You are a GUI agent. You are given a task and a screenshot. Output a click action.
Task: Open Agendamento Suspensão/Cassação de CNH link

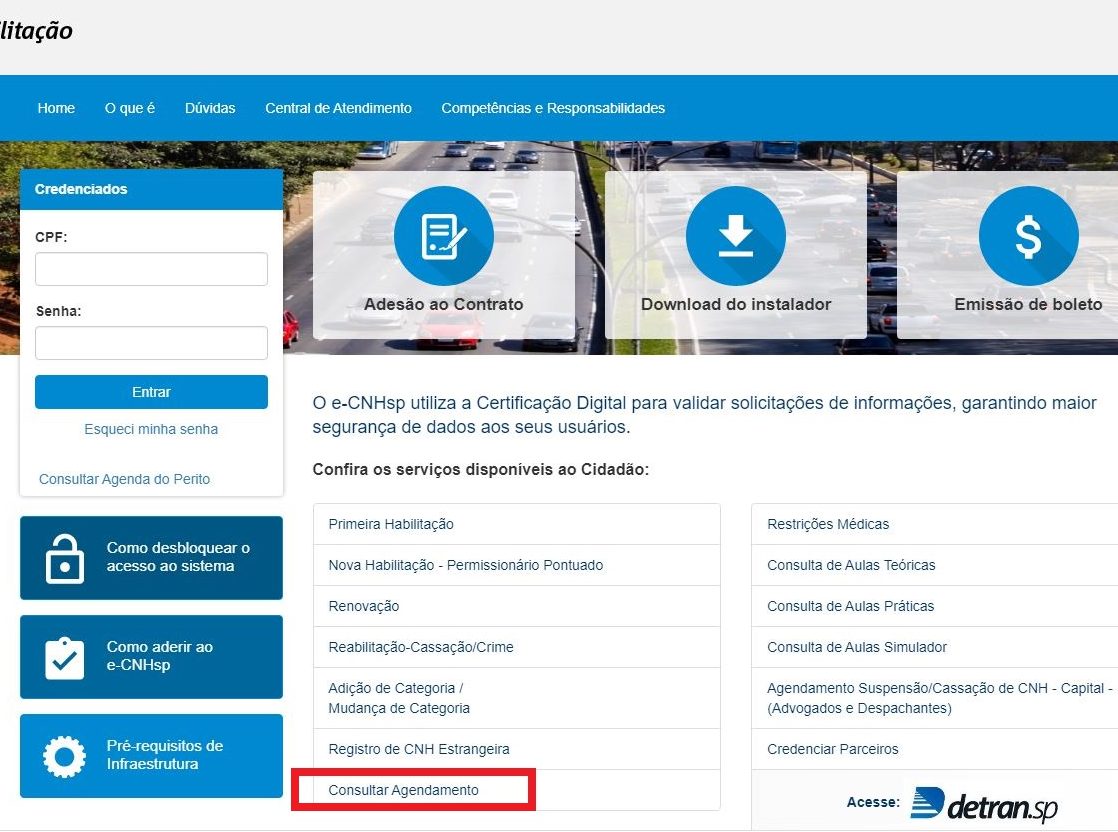(935, 699)
